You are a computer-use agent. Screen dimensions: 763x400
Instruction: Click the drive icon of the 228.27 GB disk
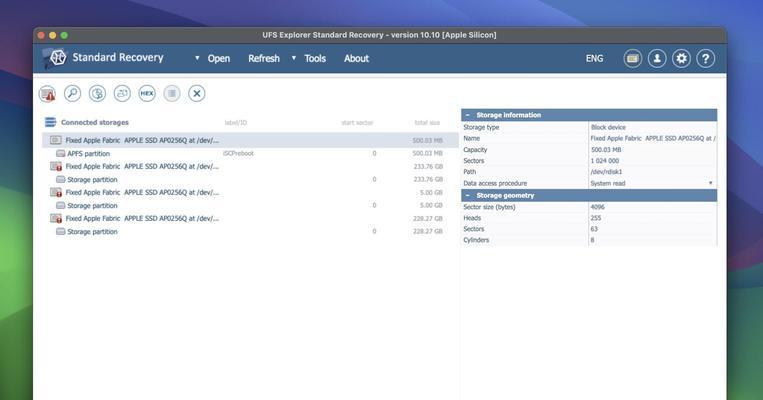[56, 218]
